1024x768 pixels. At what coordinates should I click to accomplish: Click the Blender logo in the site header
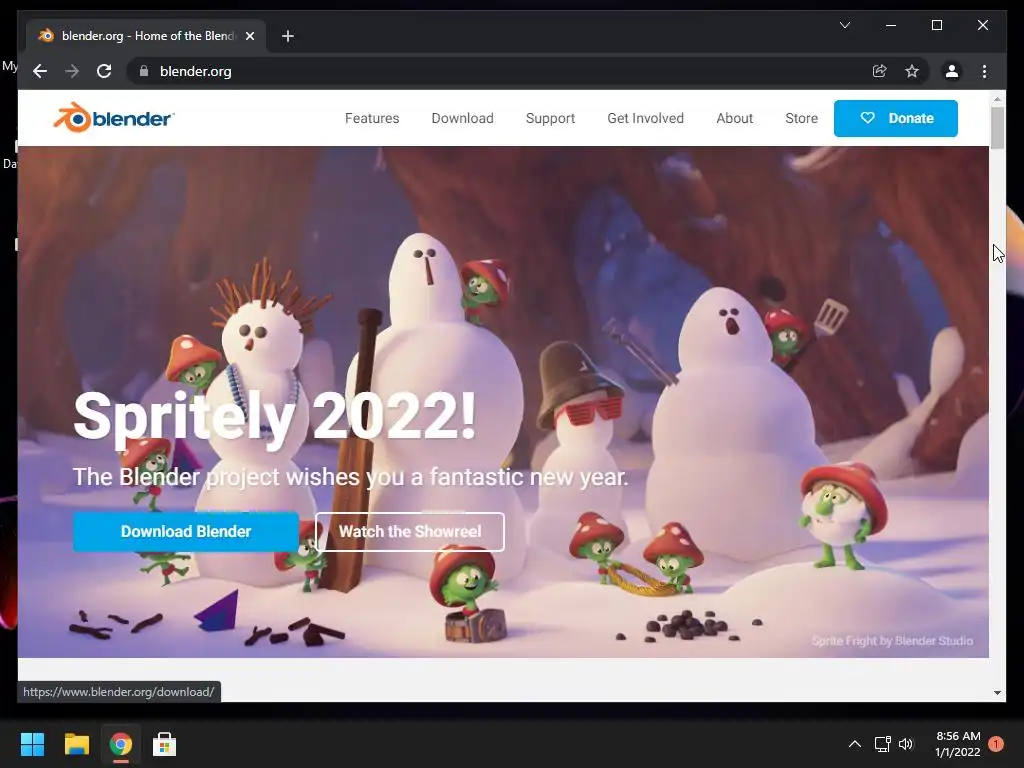tap(114, 118)
